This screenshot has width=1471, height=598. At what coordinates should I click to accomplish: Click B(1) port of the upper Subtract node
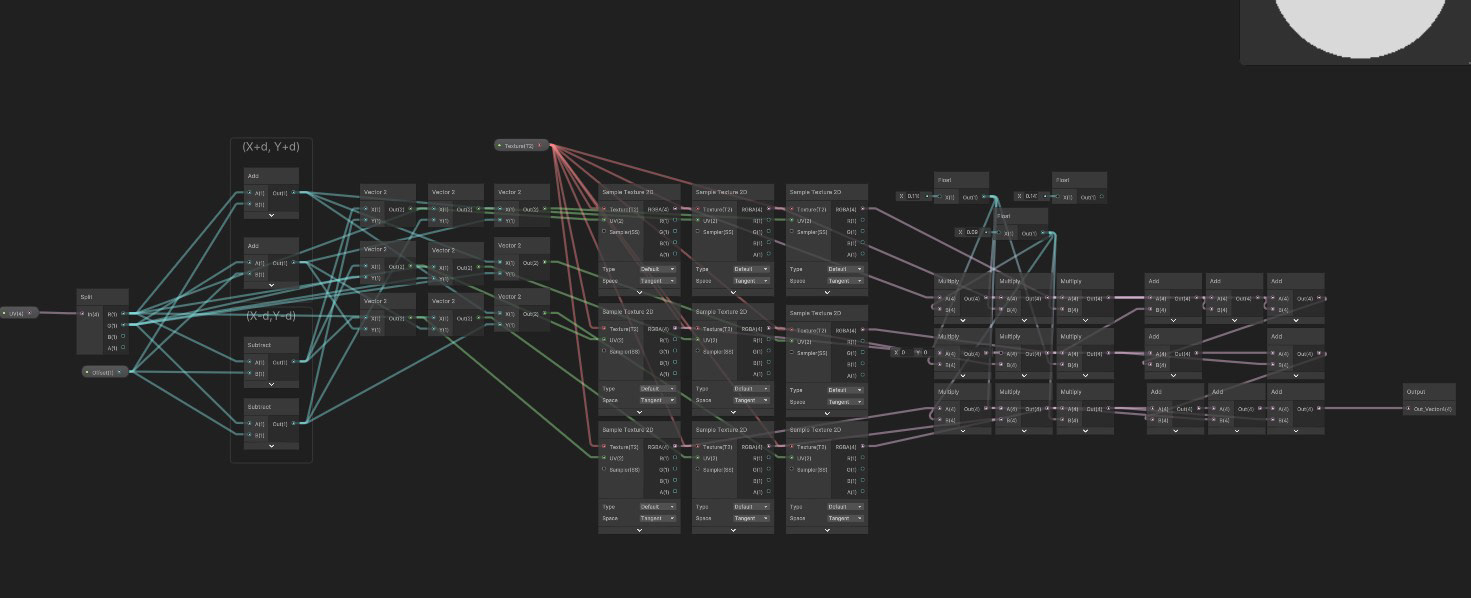[x=250, y=373]
